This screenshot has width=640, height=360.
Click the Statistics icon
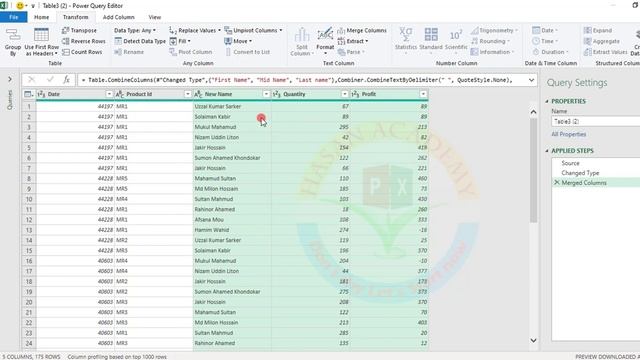coord(406,35)
